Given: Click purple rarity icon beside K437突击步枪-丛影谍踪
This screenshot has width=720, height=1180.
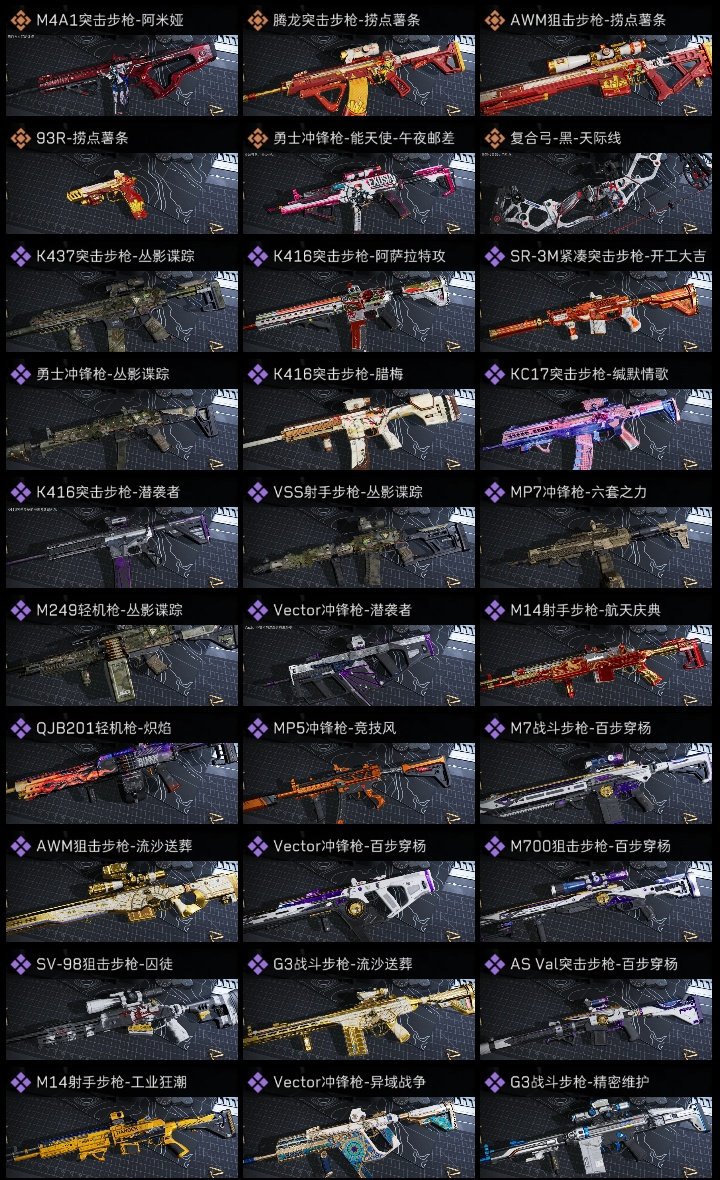Looking at the screenshot, I should pyautogui.click(x=21, y=256).
